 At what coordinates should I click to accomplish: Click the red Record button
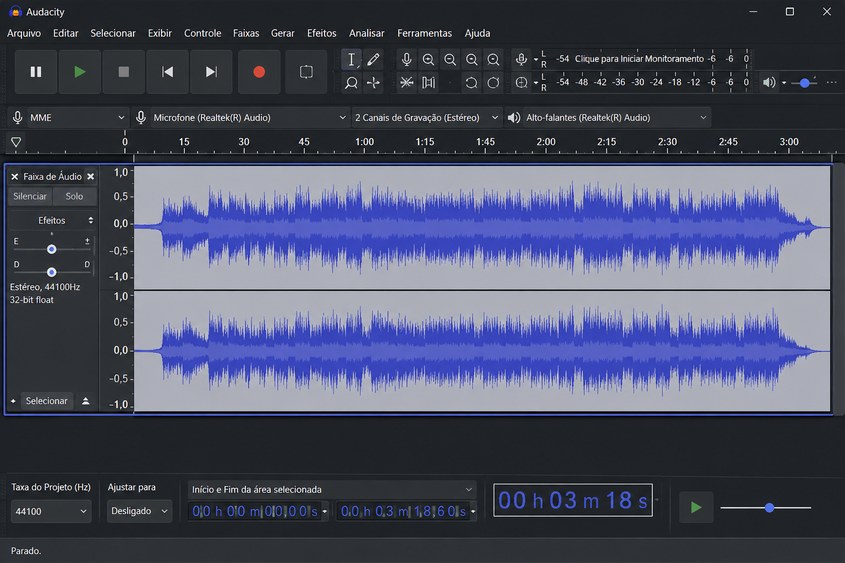[x=259, y=72]
